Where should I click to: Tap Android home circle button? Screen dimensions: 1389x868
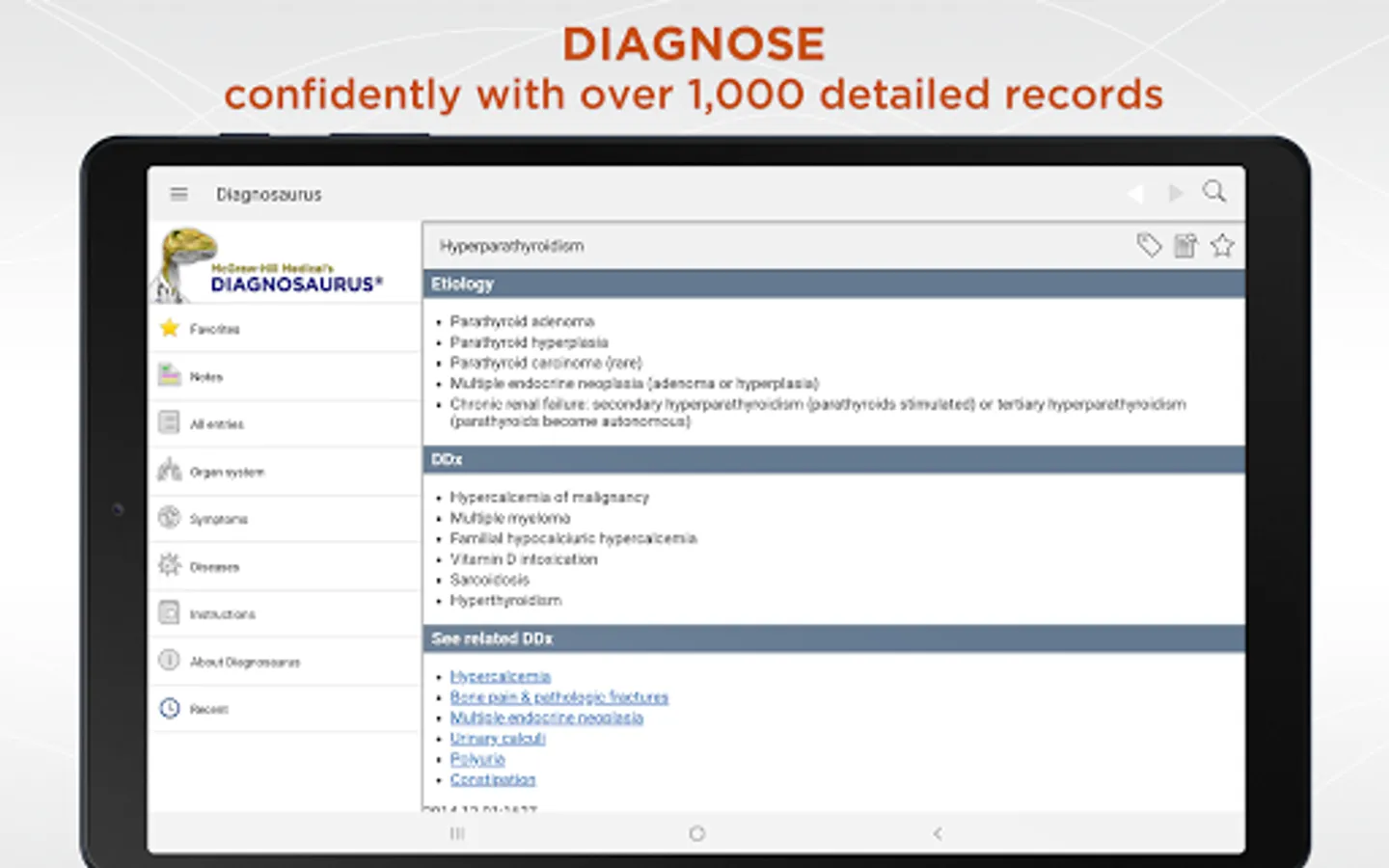[x=696, y=833]
